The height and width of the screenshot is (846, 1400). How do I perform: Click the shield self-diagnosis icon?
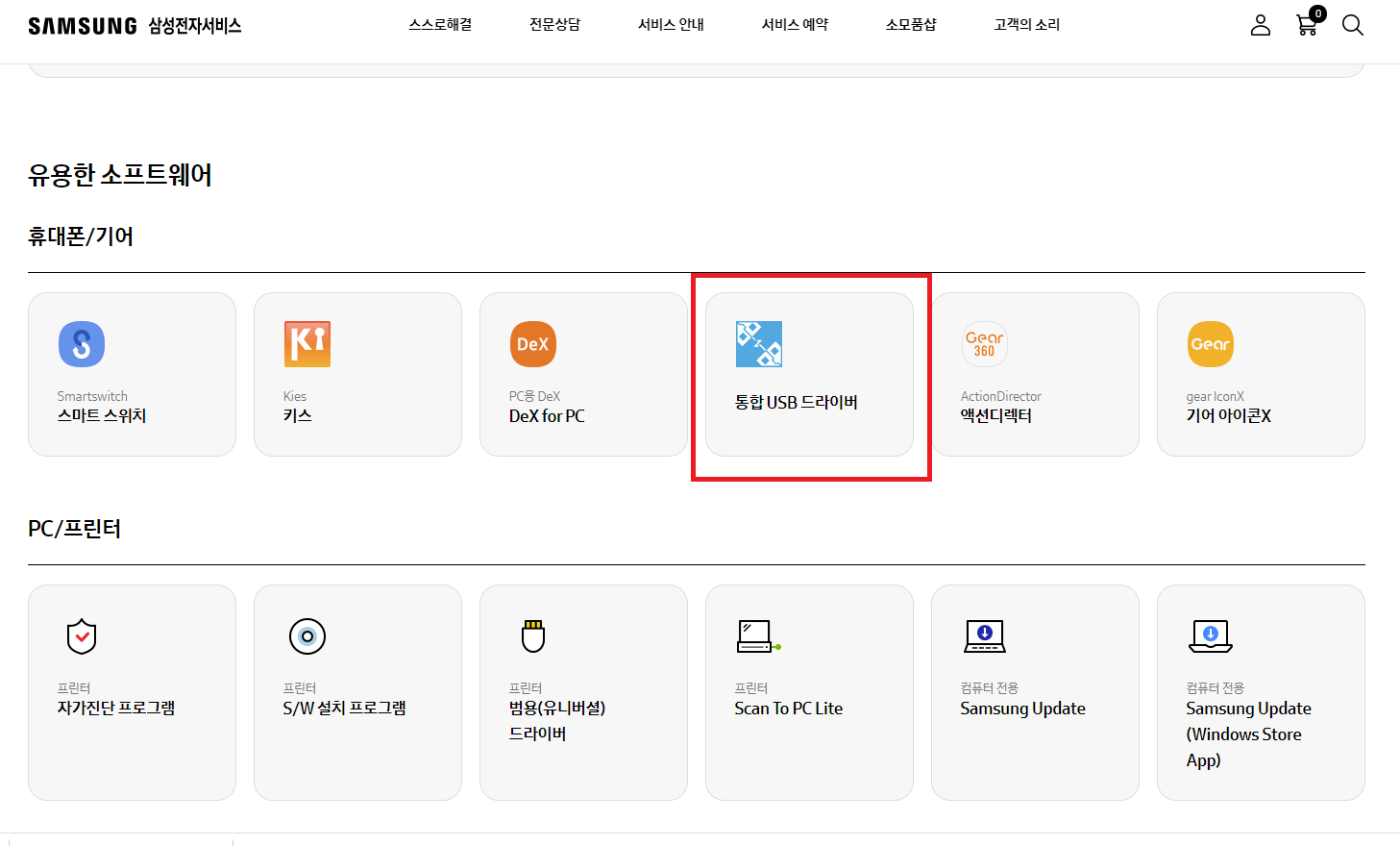82,636
